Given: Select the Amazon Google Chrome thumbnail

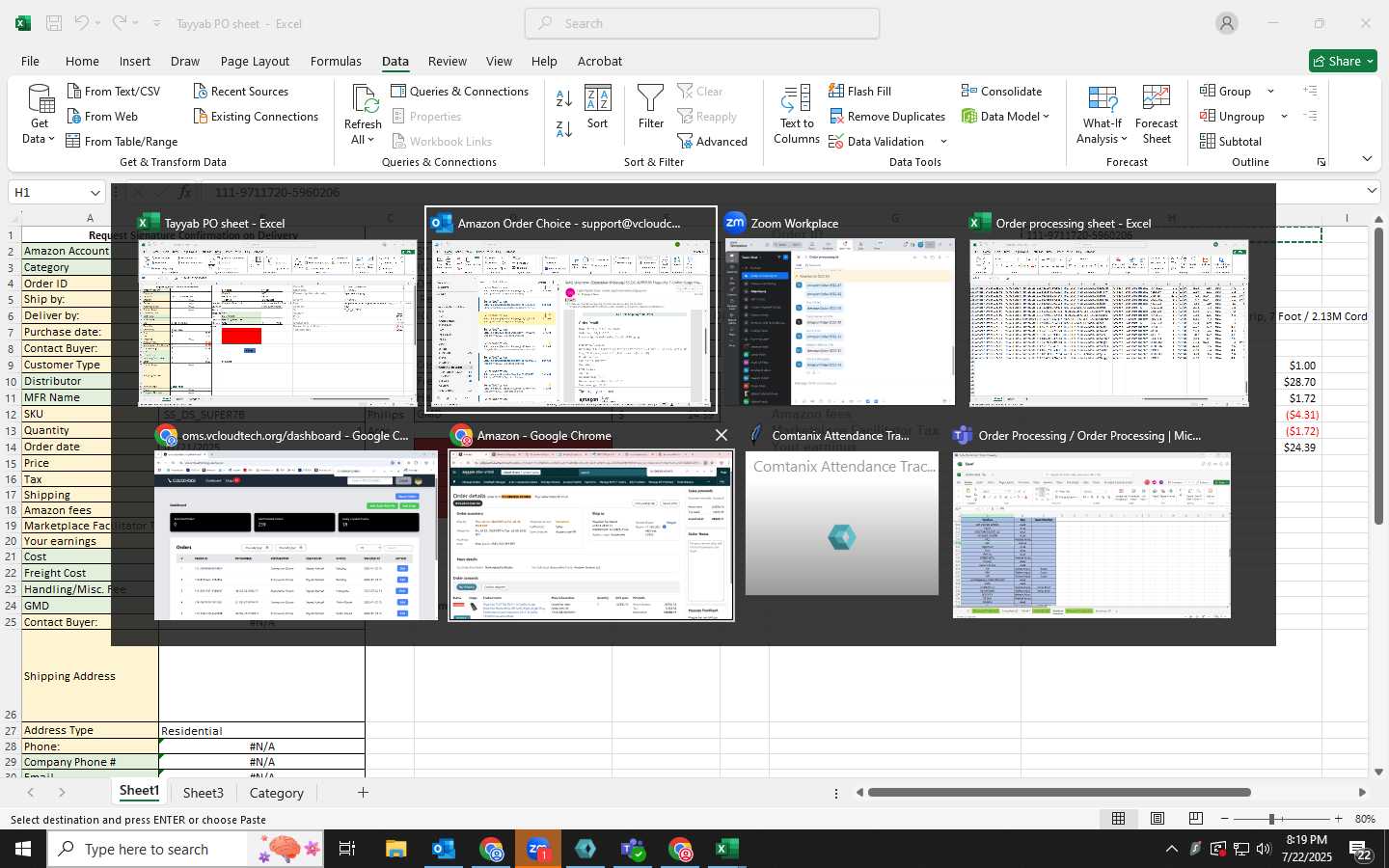Looking at the screenshot, I should (x=591, y=525).
